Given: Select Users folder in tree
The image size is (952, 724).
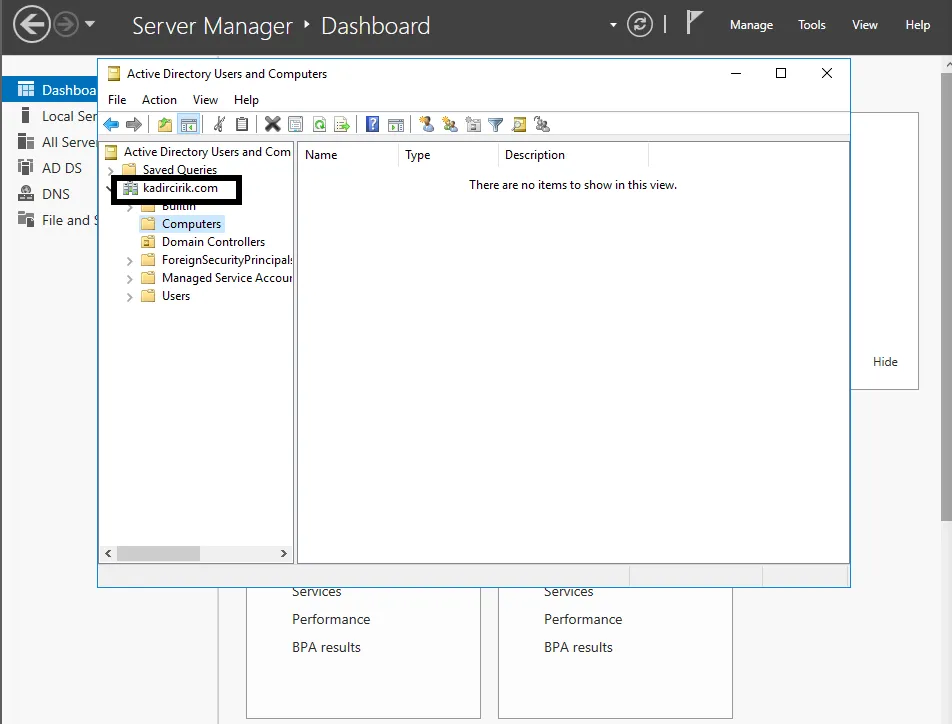Looking at the screenshot, I should pyautogui.click(x=175, y=296).
